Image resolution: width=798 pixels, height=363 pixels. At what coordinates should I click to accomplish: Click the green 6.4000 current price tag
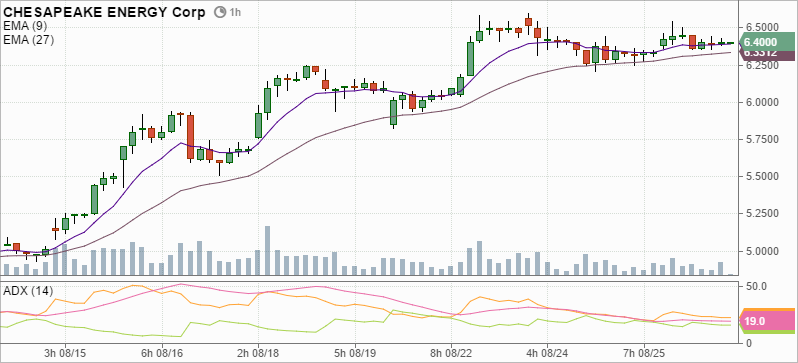[x=767, y=42]
